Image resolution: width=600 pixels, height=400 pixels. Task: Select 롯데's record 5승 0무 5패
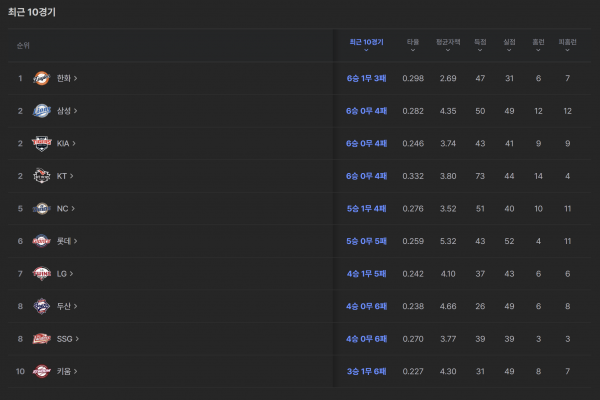366,241
